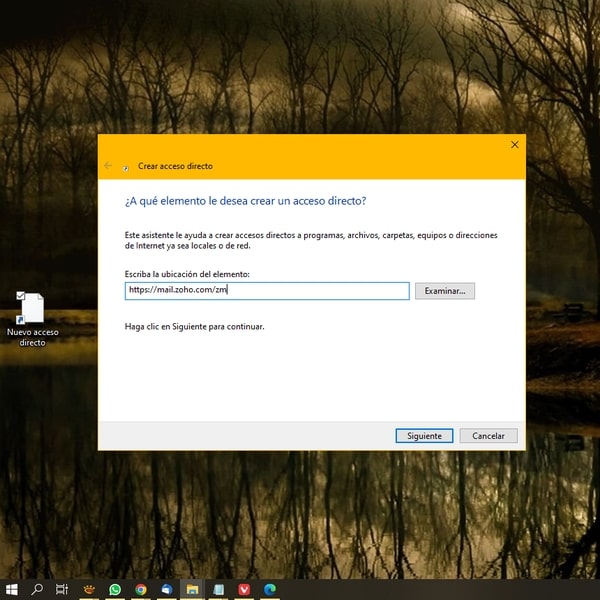The height and width of the screenshot is (600, 600).
Task: Click the label 'Escriba la ubicación del elemento:'
Action: pyautogui.click(x=187, y=274)
